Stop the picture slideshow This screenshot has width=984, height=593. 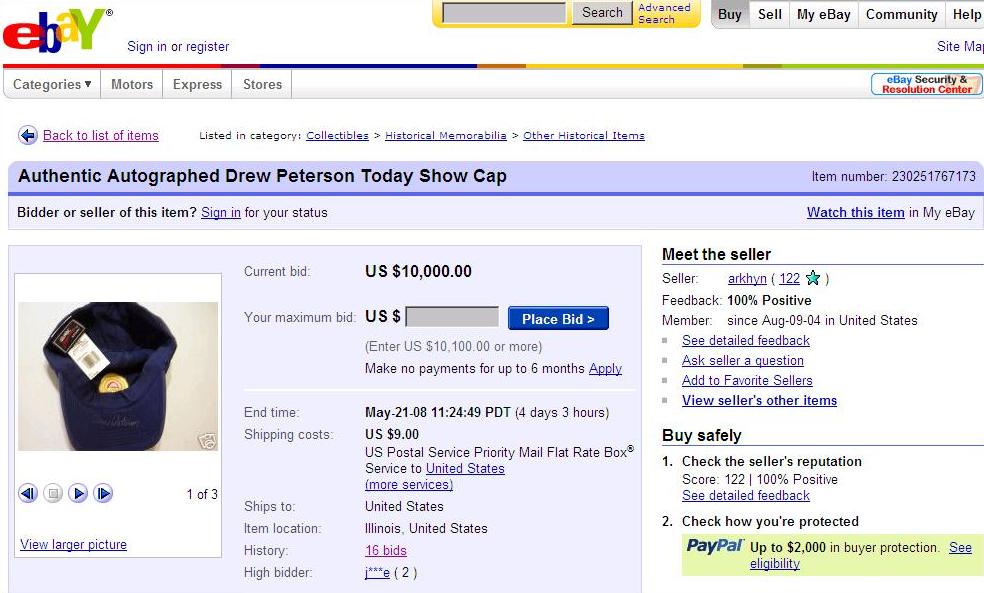point(53,494)
